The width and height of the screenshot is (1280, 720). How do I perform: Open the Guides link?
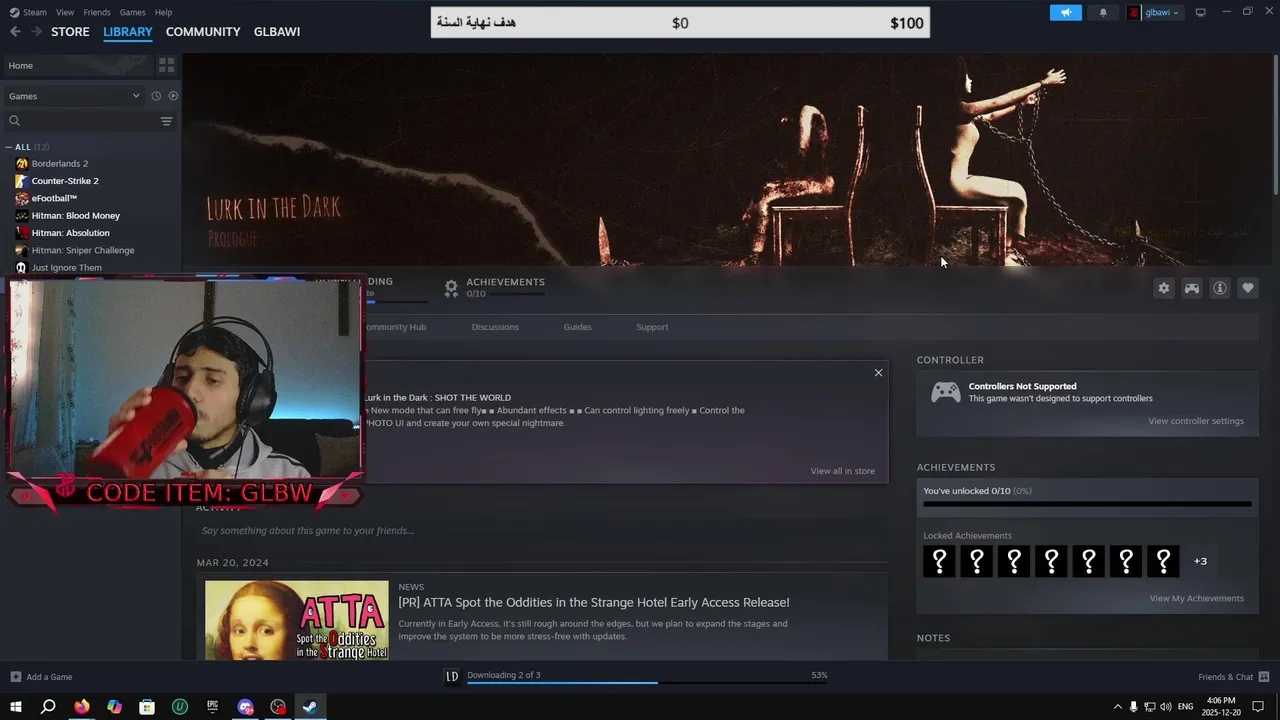577,327
